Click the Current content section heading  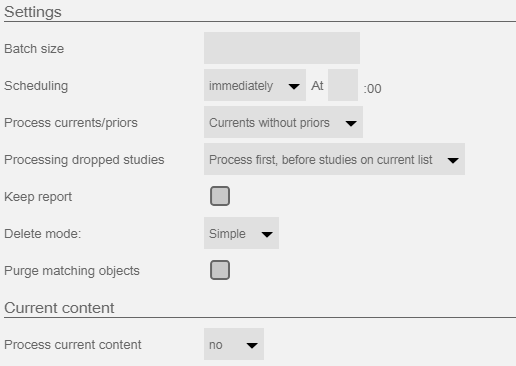(x=59, y=308)
